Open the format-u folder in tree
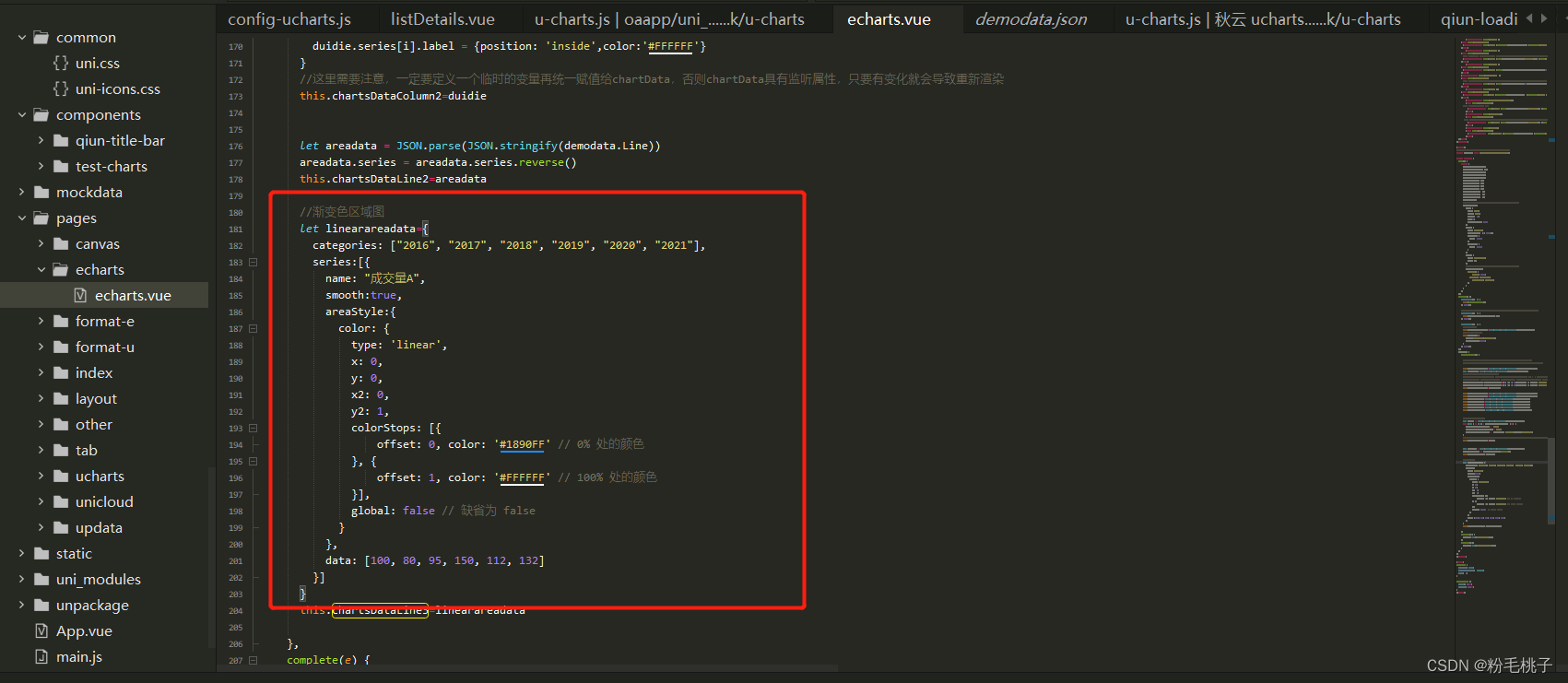Screen dimensions: 1568x683 coord(104,347)
